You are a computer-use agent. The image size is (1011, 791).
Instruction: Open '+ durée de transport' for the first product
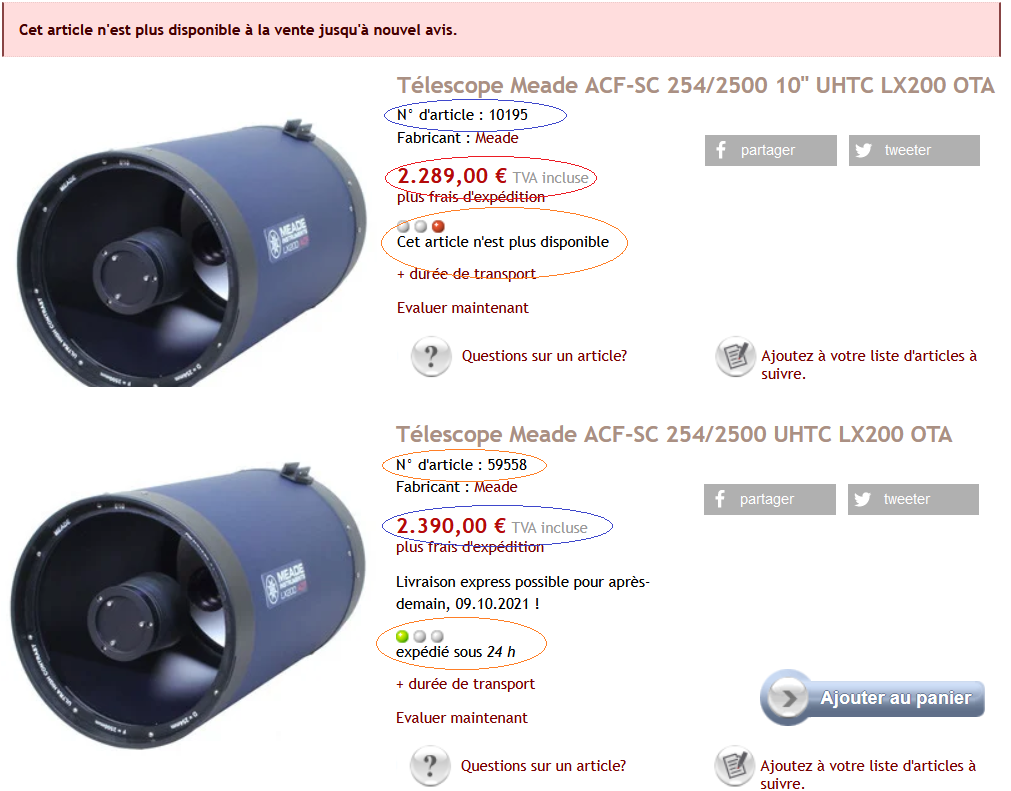pos(466,274)
